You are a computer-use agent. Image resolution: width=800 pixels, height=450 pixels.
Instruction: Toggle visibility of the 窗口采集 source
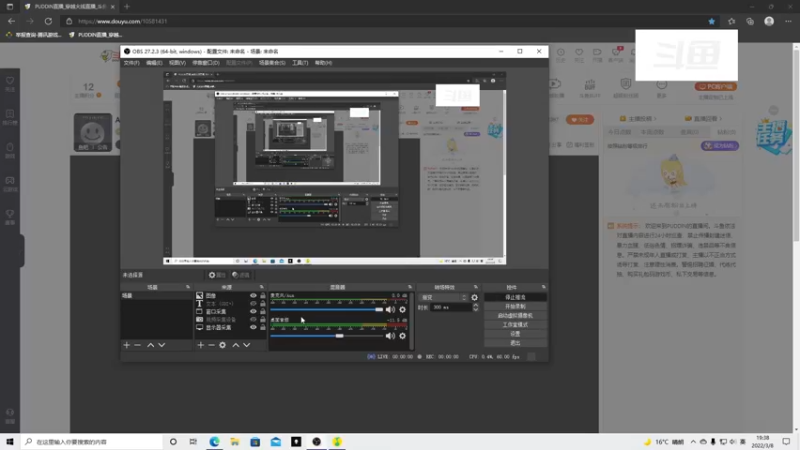[253, 311]
